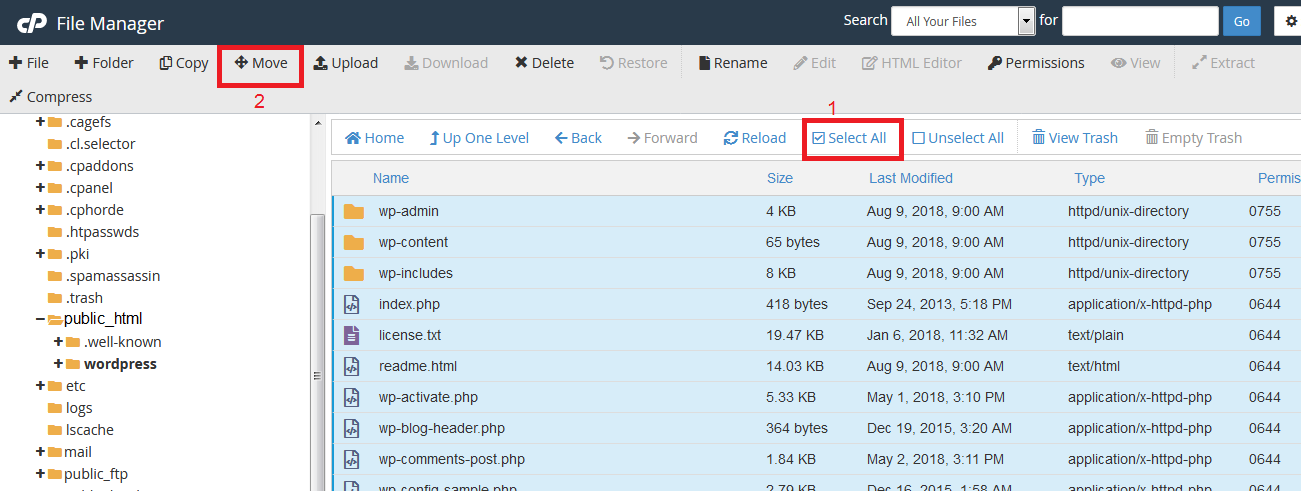Image resolution: width=1301 pixels, height=491 pixels.
Task: Click the readme.html file icon
Action: (351, 366)
